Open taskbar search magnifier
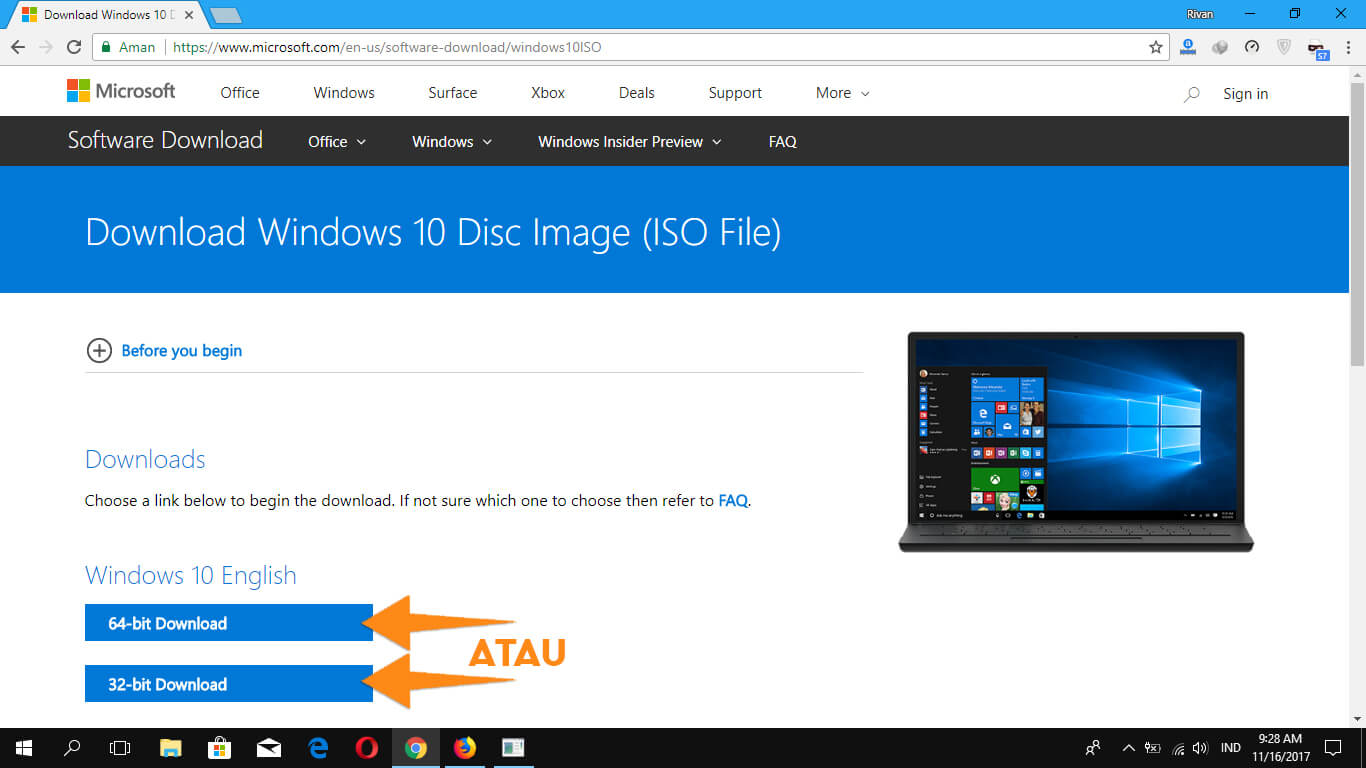1366x768 pixels. [x=72, y=747]
